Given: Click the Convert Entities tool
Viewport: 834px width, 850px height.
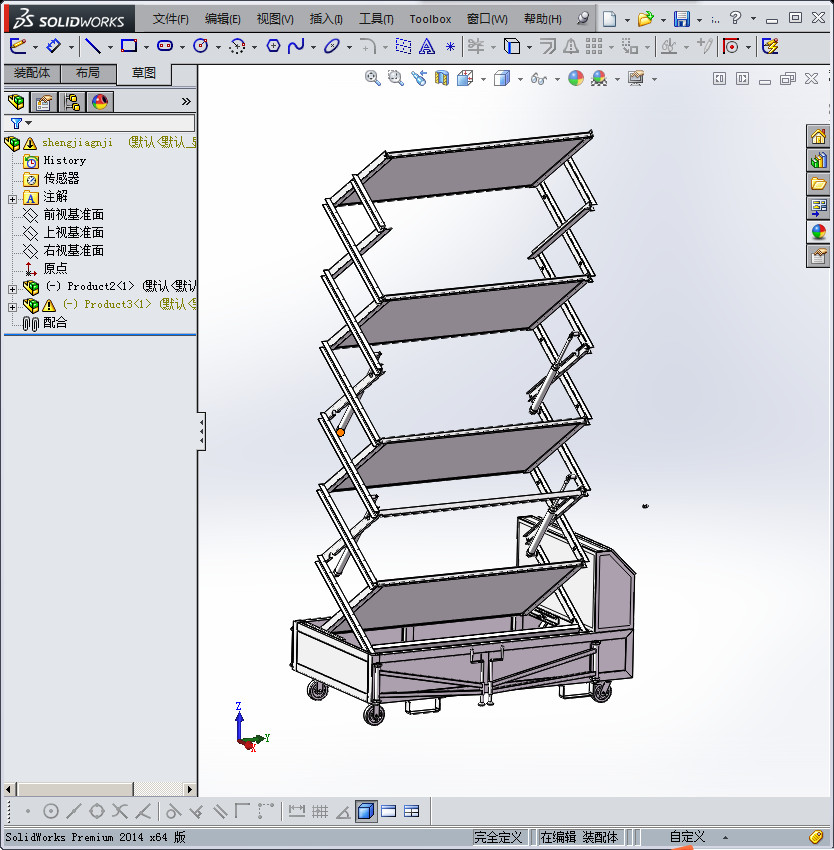Looking at the screenshot, I should coord(512,46).
